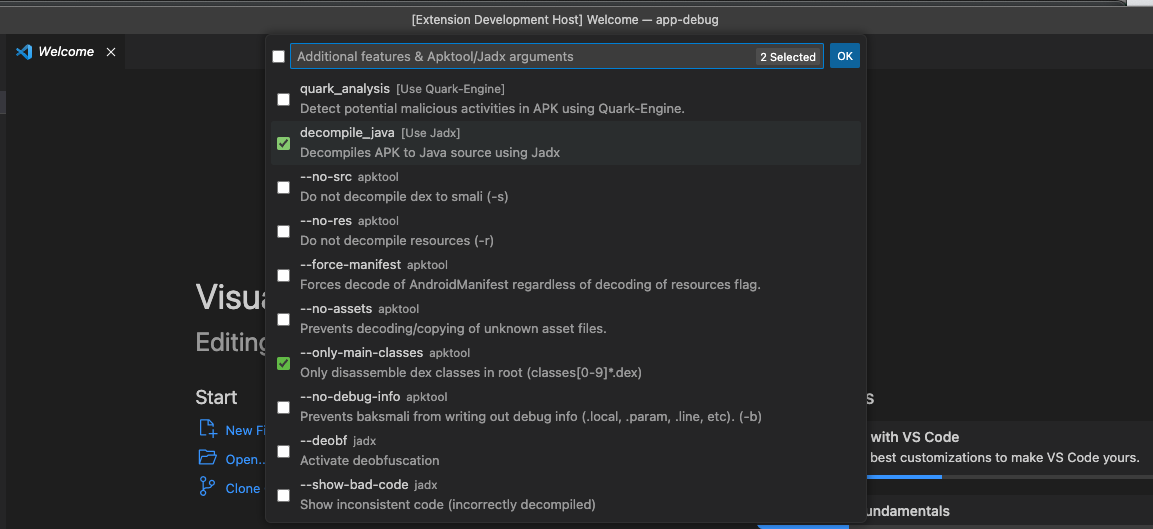Click the Open... link under Start
Screen dimensions: 1153x529
click(246, 459)
